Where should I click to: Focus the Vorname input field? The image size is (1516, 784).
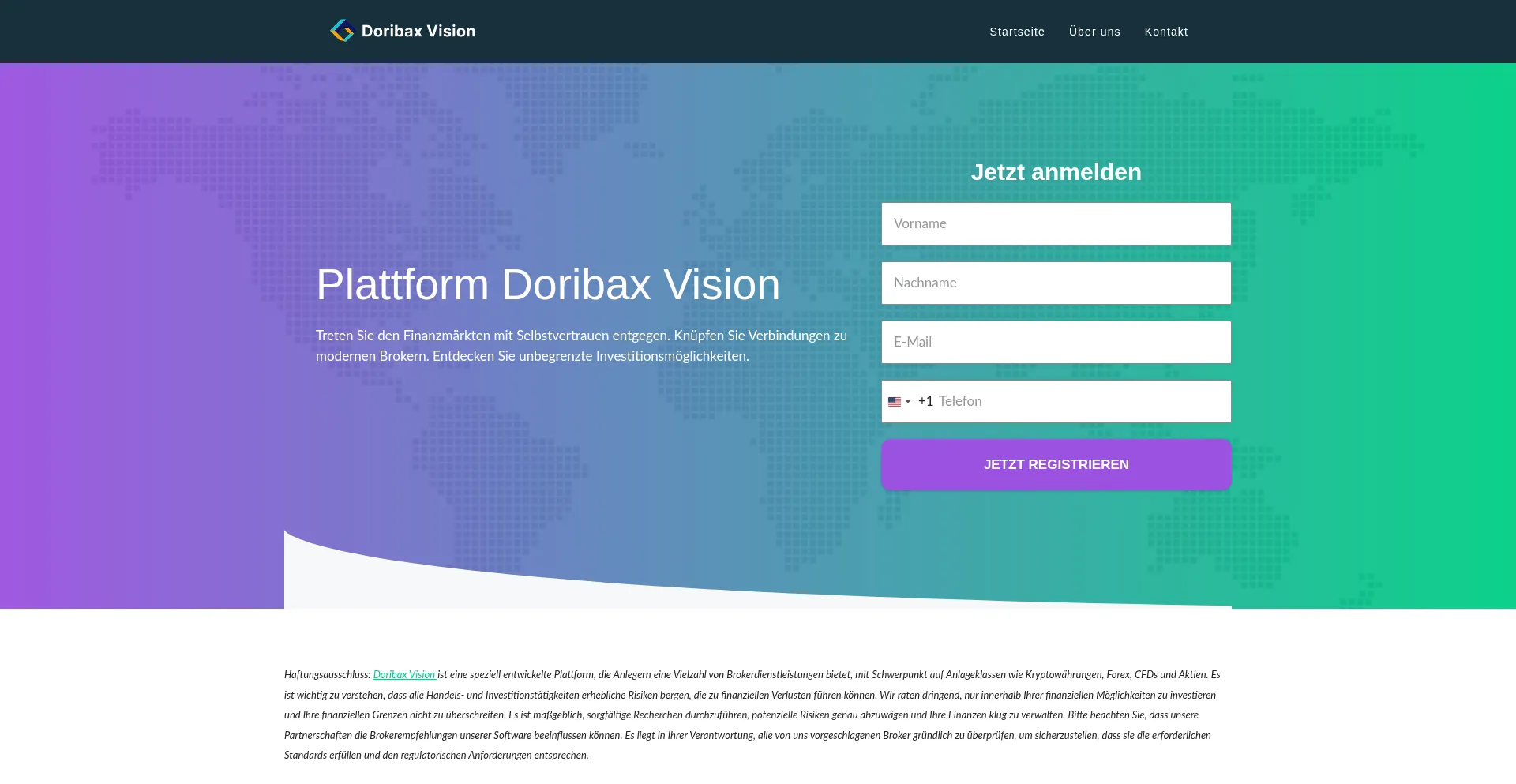[x=1056, y=224]
